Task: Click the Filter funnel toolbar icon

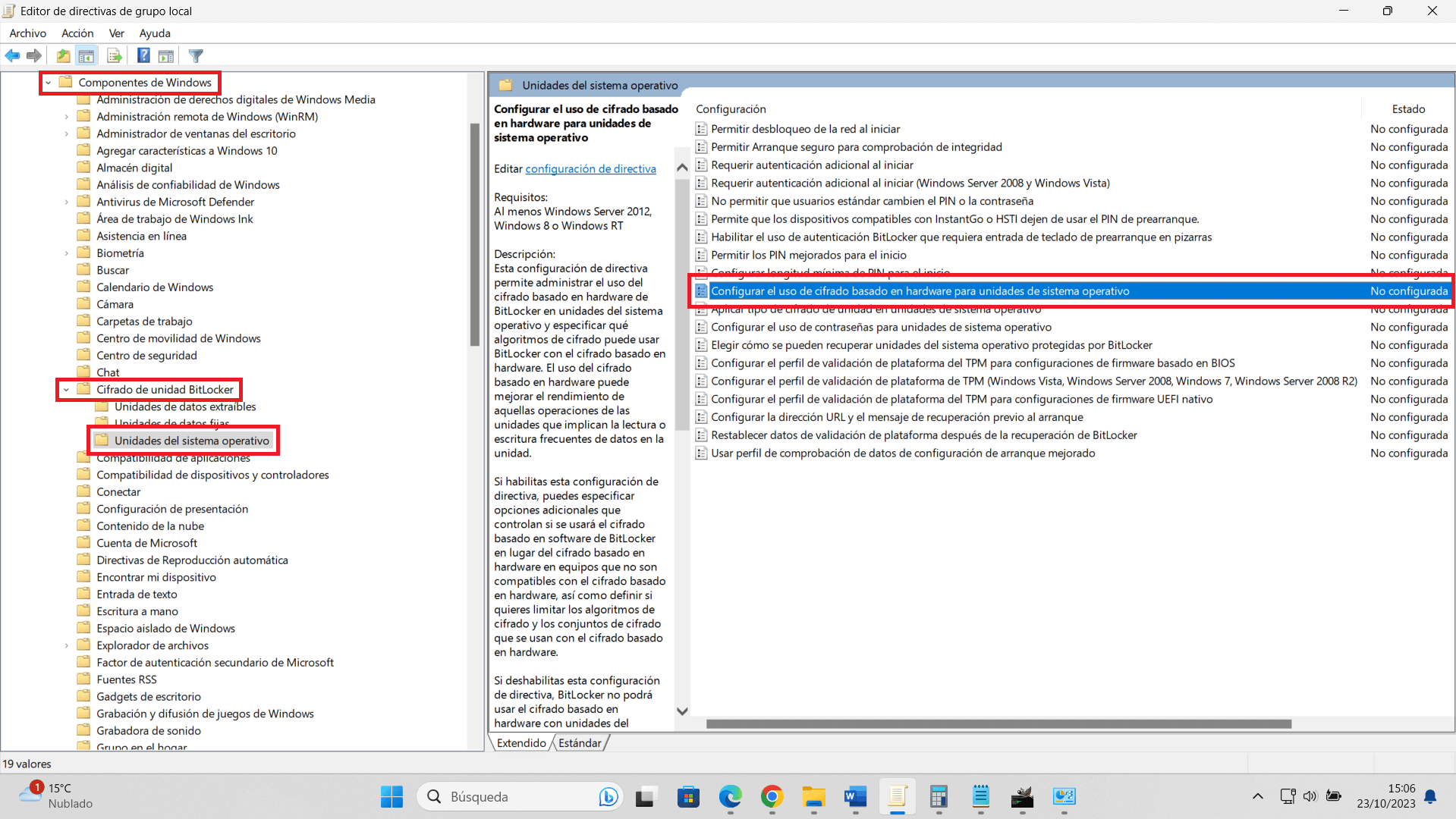Action: [x=196, y=55]
